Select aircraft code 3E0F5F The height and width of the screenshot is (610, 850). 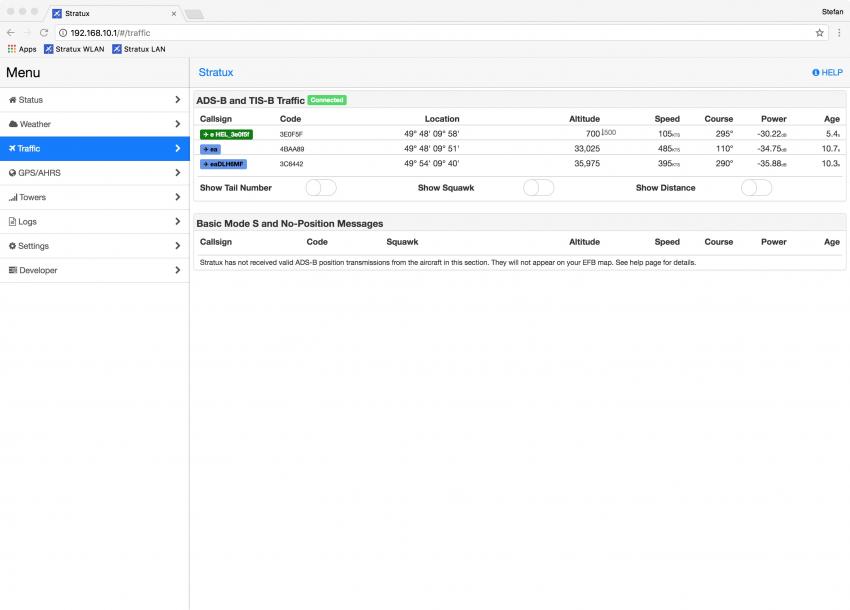(x=291, y=134)
